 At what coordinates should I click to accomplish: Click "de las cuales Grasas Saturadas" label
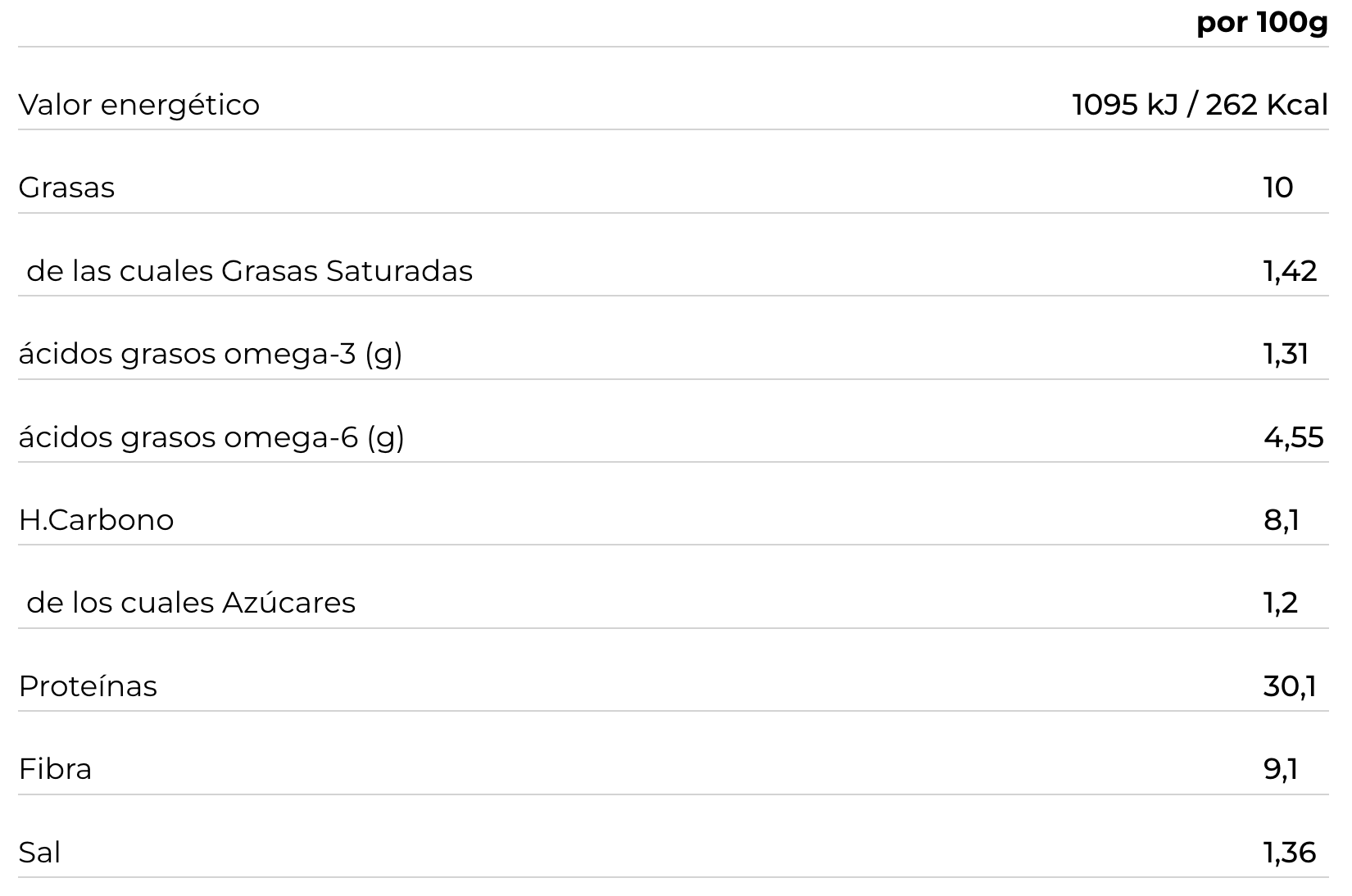[249, 271]
